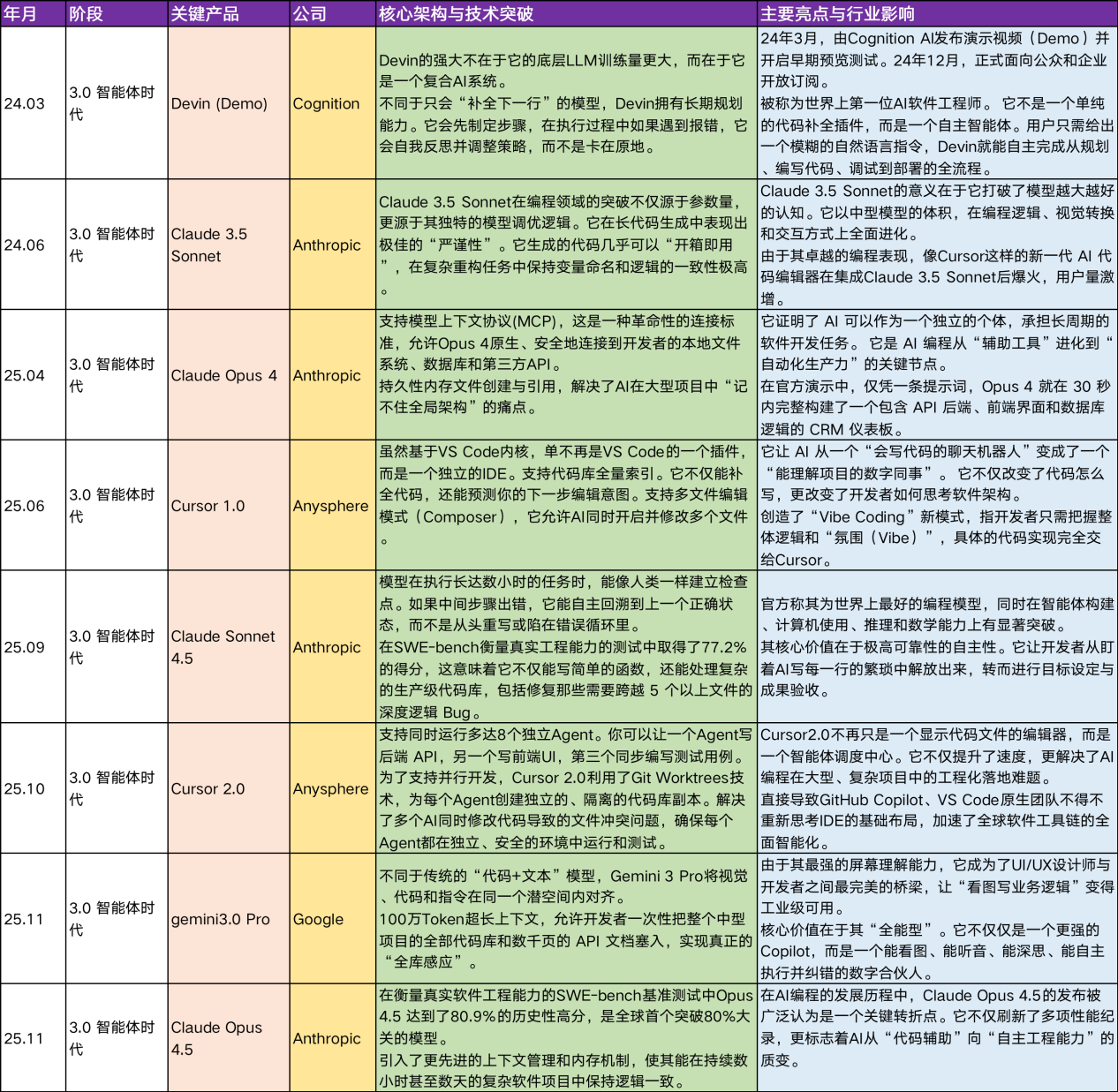Click the impact cell mentioning Cursor 集成Claude 3.5 Sonnet后爆火
Viewport: 1118px width, 1092px height.
pyautogui.click(x=937, y=245)
